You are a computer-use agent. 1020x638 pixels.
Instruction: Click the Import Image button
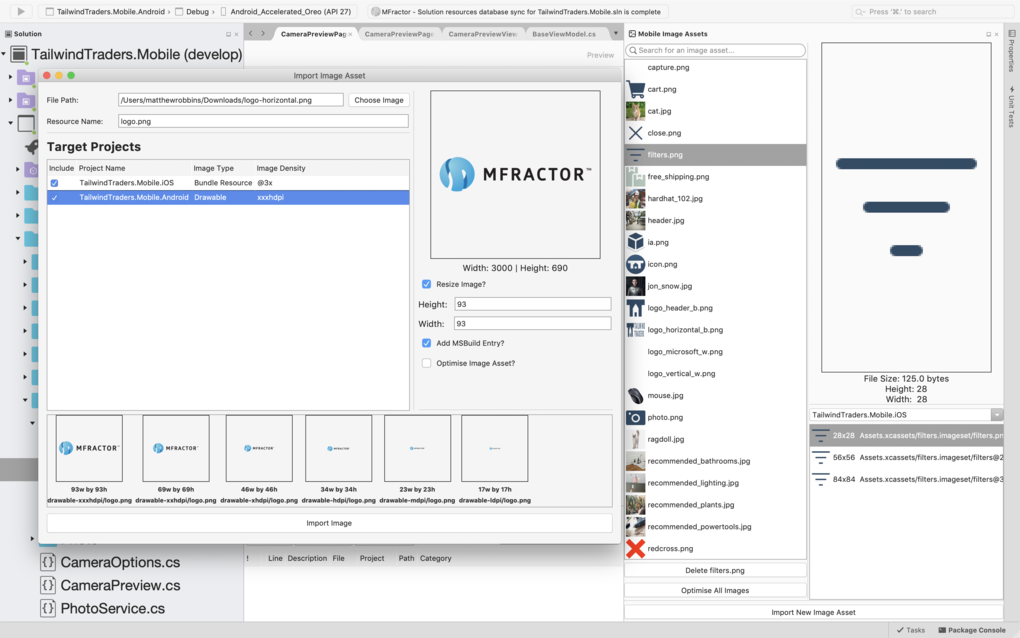click(x=329, y=523)
